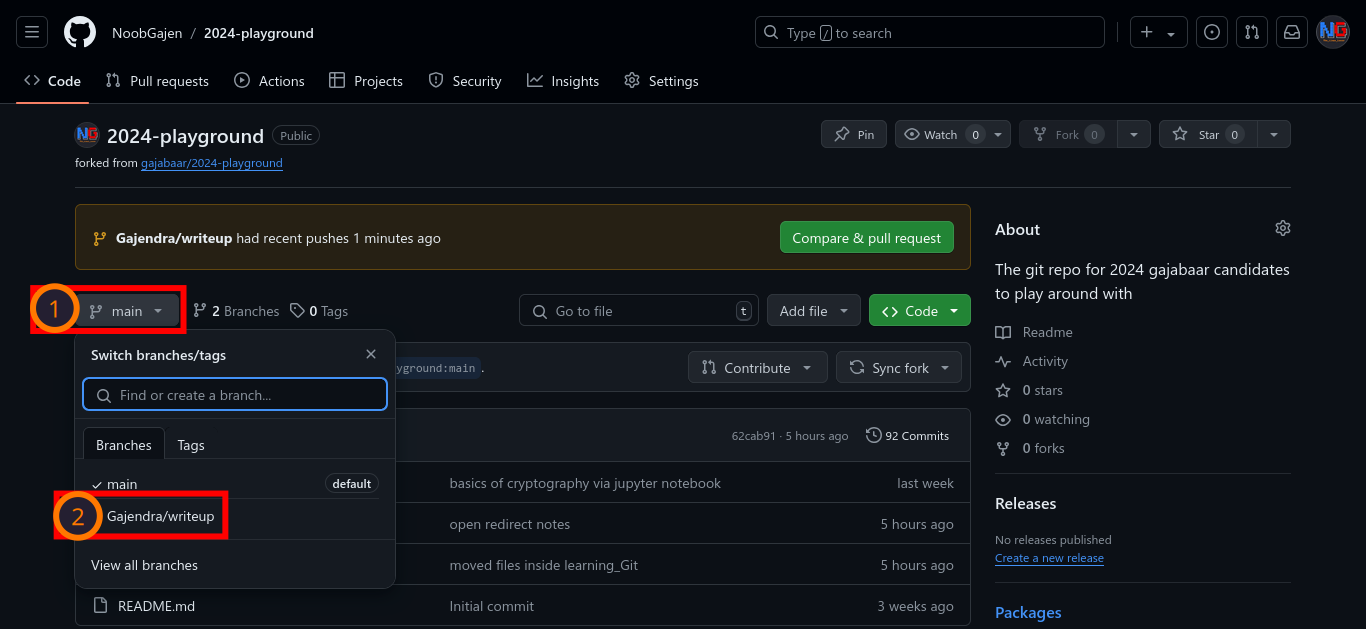Open commit 'basics of cryptography via jupyter notebook'
This screenshot has height=629, width=1366.
click(x=585, y=483)
